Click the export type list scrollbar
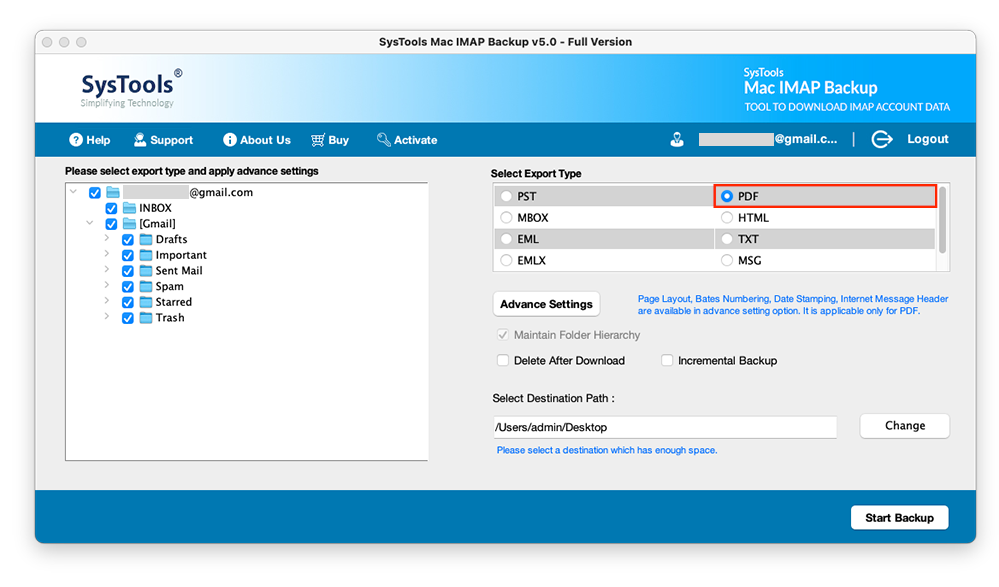 click(x=942, y=220)
